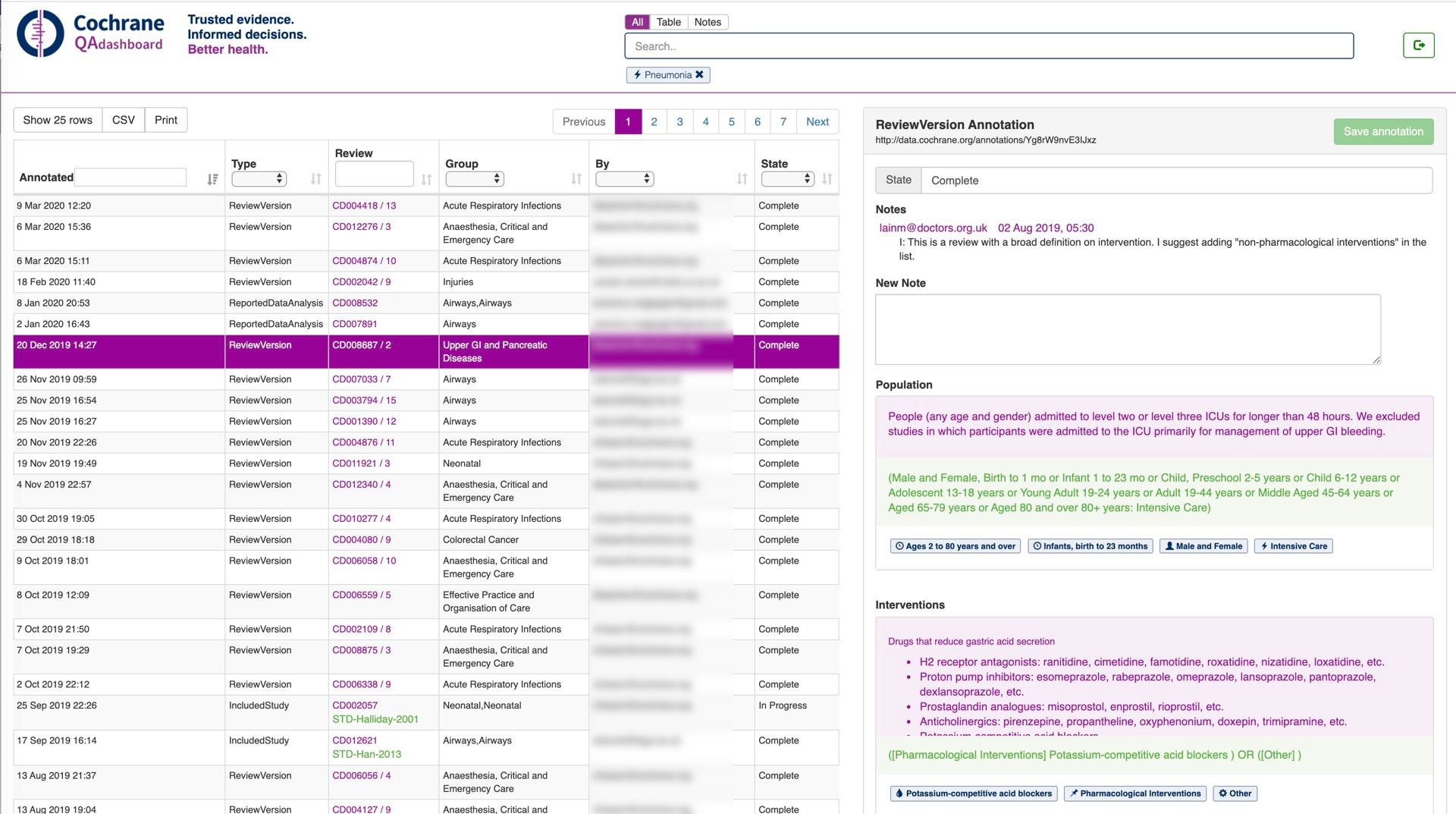Image resolution: width=1456 pixels, height=814 pixels.
Task: Type in the New Note text area
Action: click(x=1127, y=329)
